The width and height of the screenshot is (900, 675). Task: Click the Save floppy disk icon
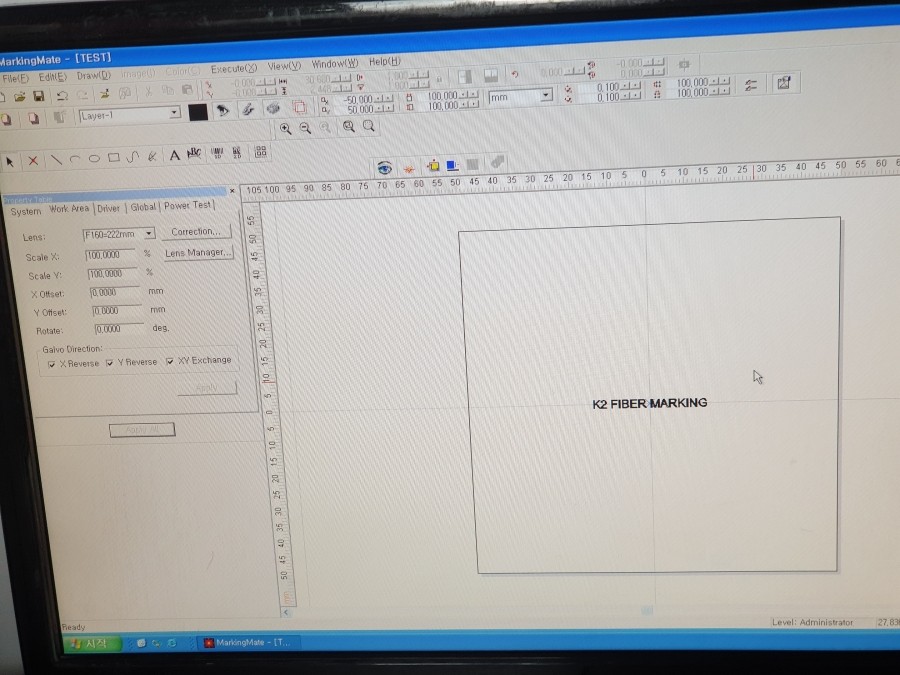[x=39, y=96]
